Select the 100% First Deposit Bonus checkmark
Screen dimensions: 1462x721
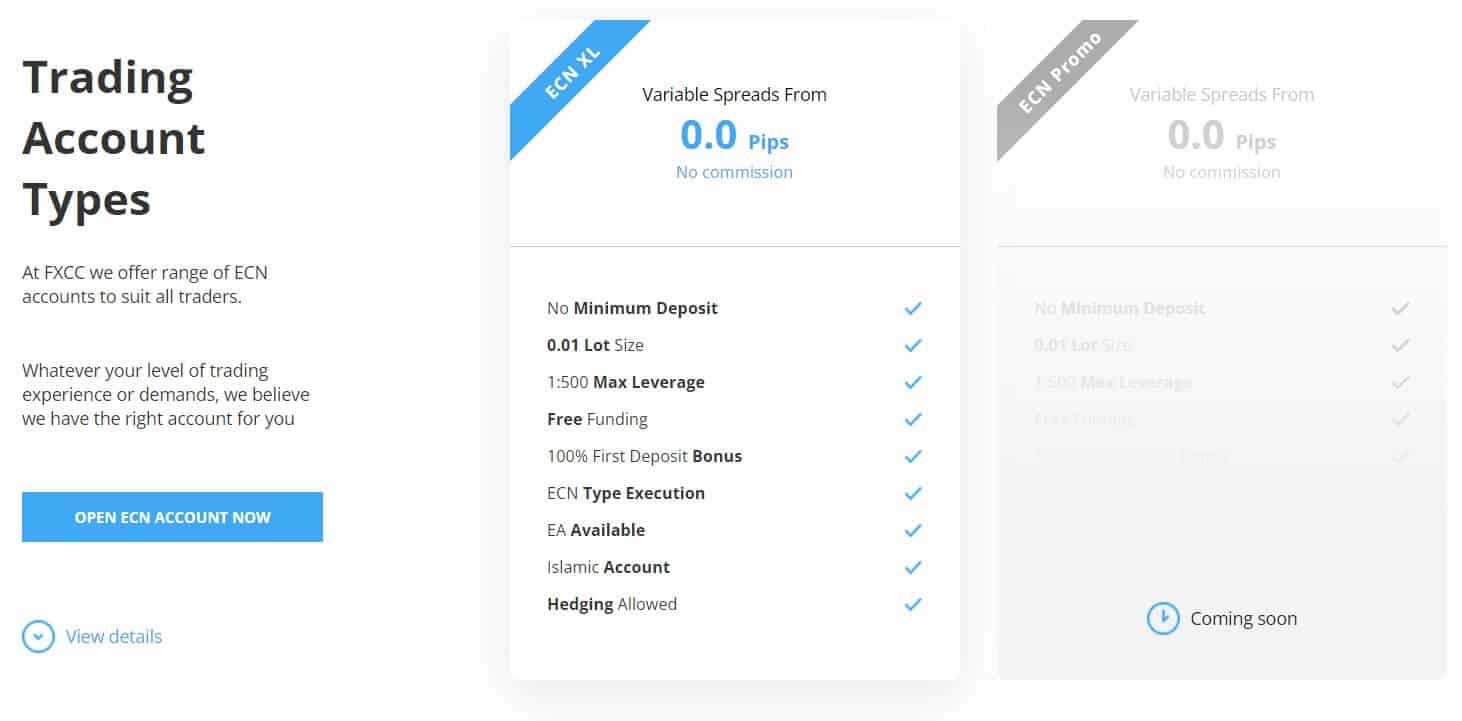(x=912, y=456)
